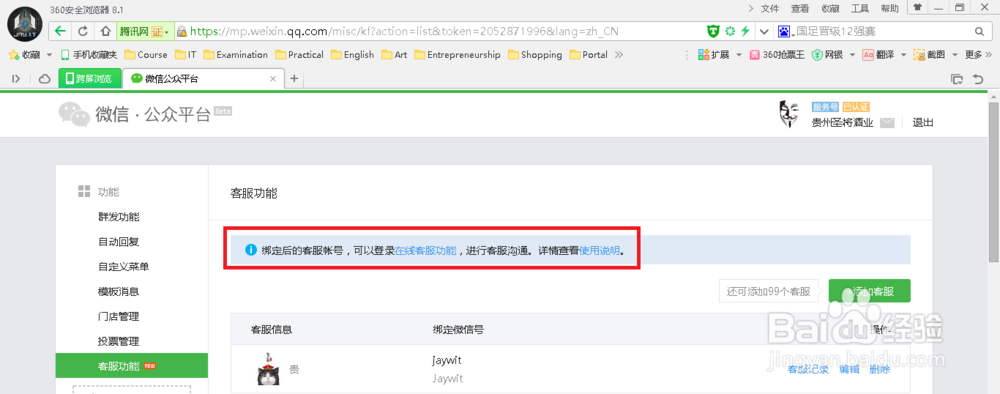Open the 截图 screenshot tool
The image size is (1000, 394).
(929, 55)
